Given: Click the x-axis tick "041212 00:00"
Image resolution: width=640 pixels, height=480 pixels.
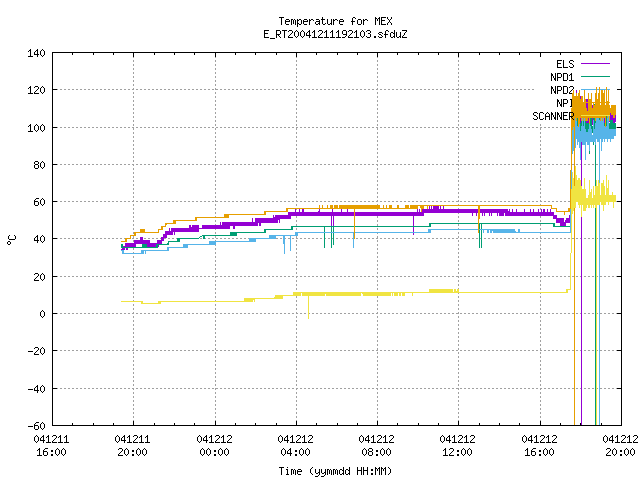Looking at the screenshot, I should pyautogui.click(x=214, y=446).
